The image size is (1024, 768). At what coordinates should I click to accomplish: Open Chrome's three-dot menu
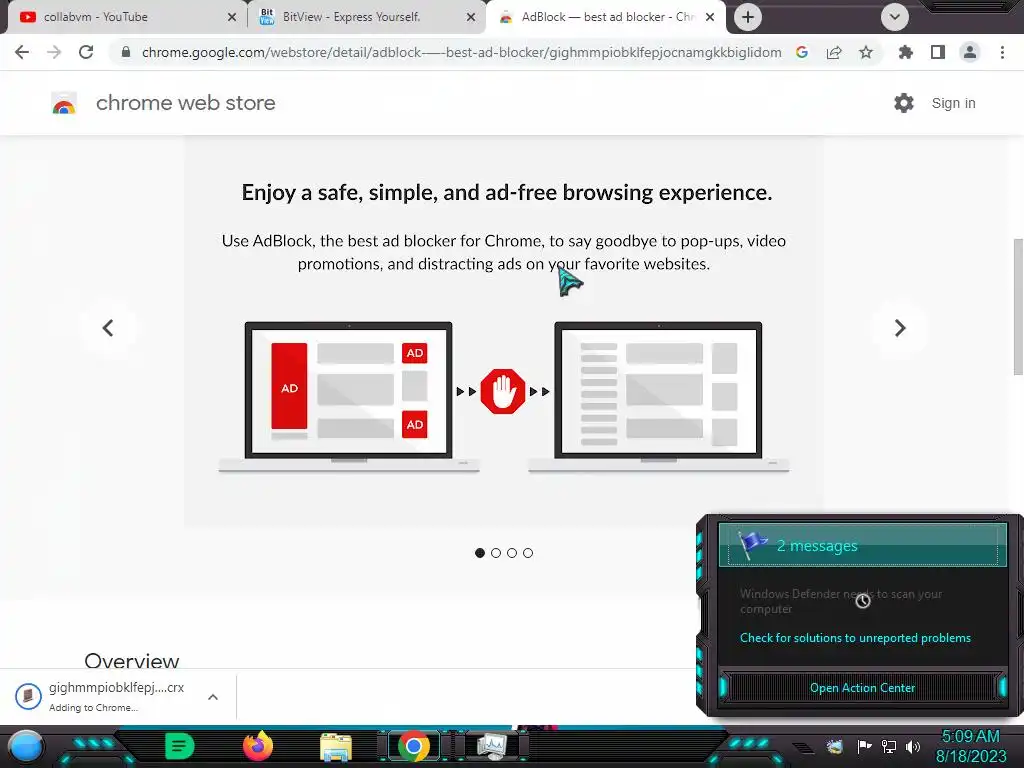1002,52
